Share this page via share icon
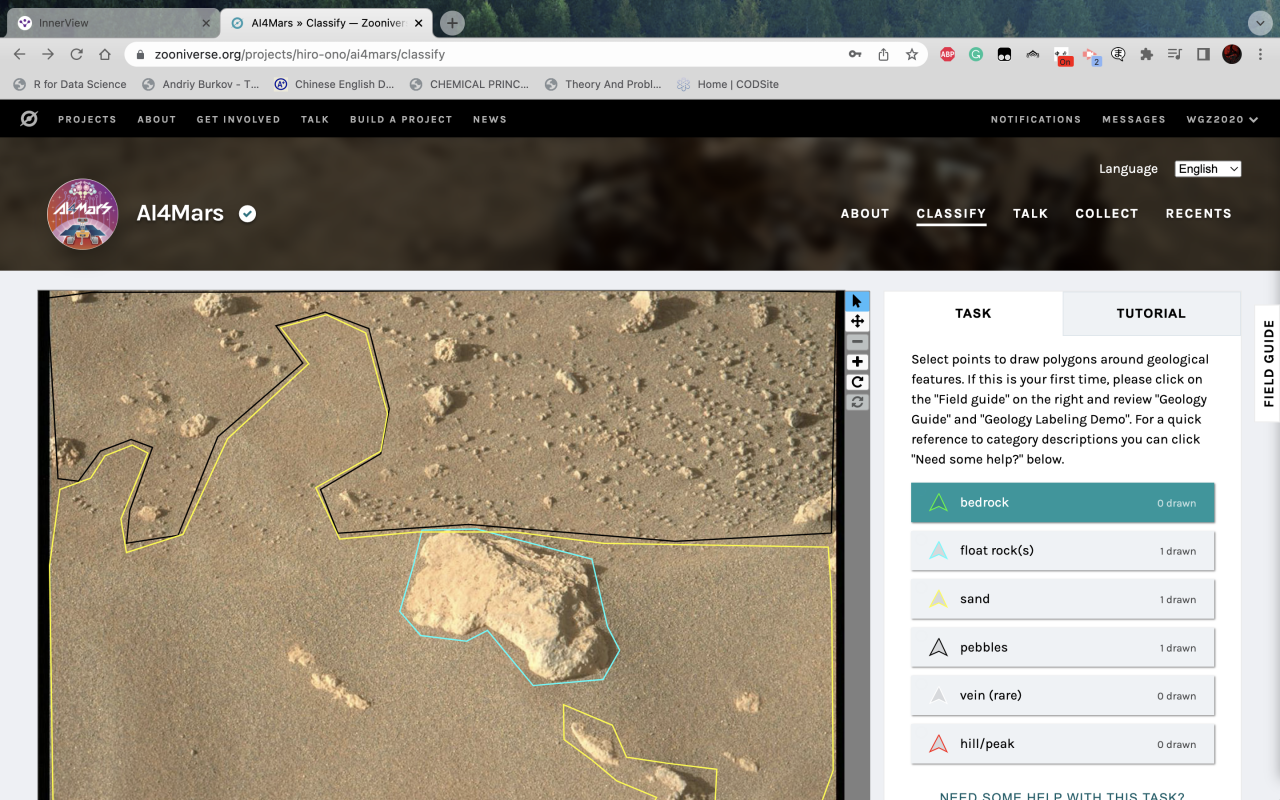 click(883, 54)
